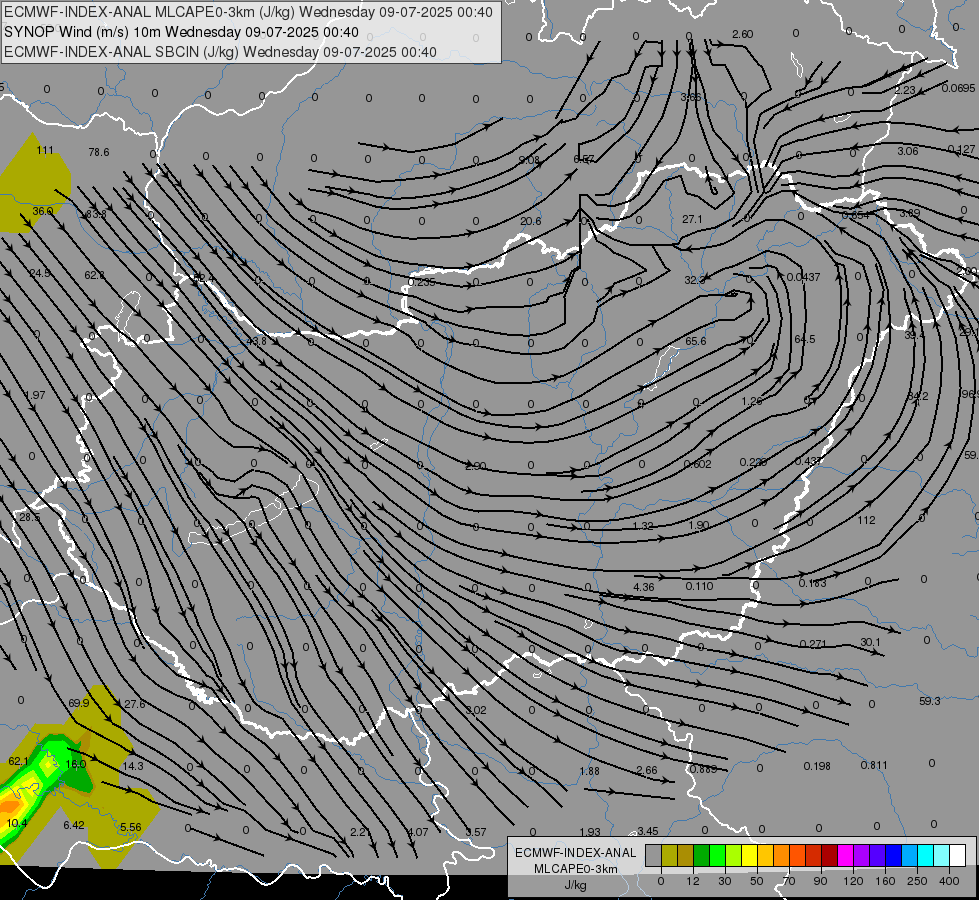Click the map value 0.110
The width and height of the screenshot is (979, 900).
tap(699, 586)
